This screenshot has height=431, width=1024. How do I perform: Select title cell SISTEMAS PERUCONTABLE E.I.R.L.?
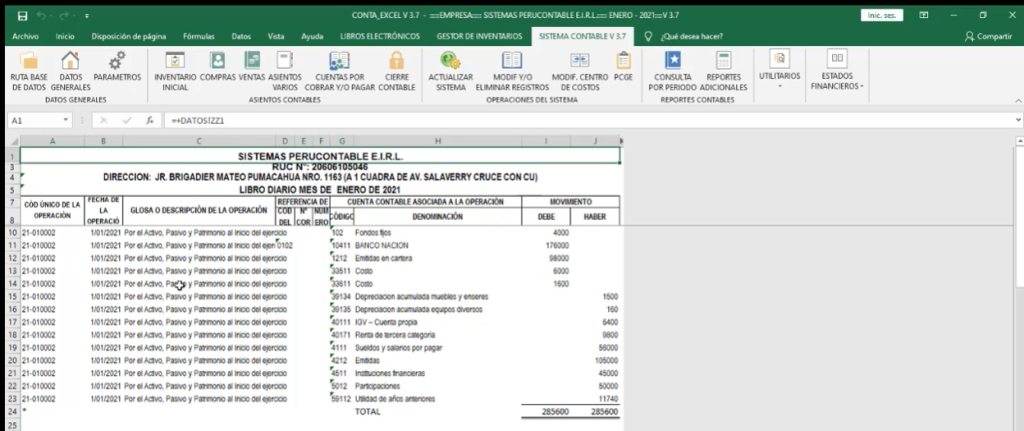[x=320, y=156]
